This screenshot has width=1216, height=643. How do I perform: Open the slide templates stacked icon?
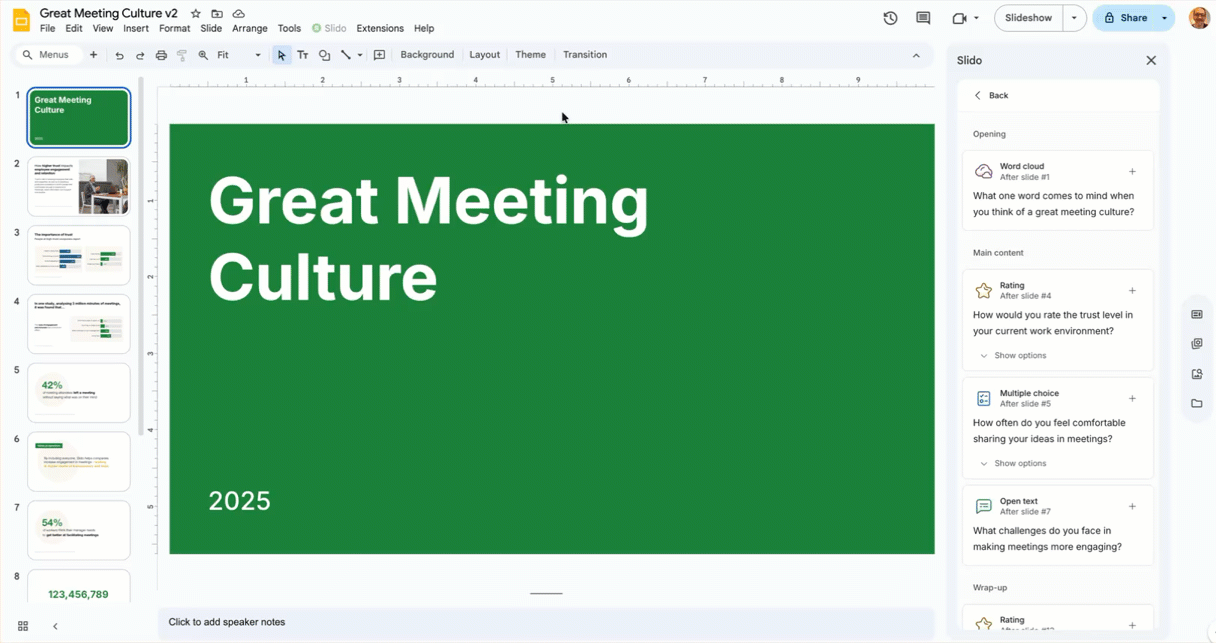[x=1197, y=344]
